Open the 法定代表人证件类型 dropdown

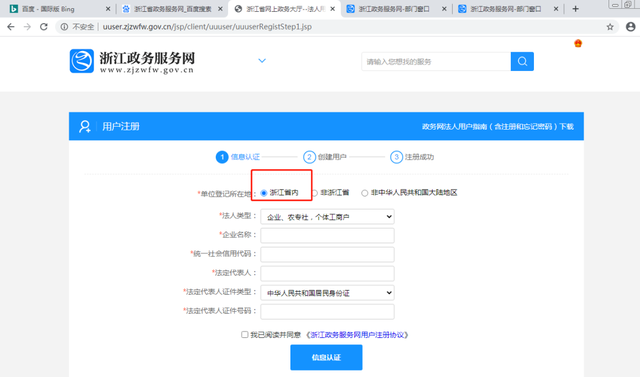click(x=327, y=293)
